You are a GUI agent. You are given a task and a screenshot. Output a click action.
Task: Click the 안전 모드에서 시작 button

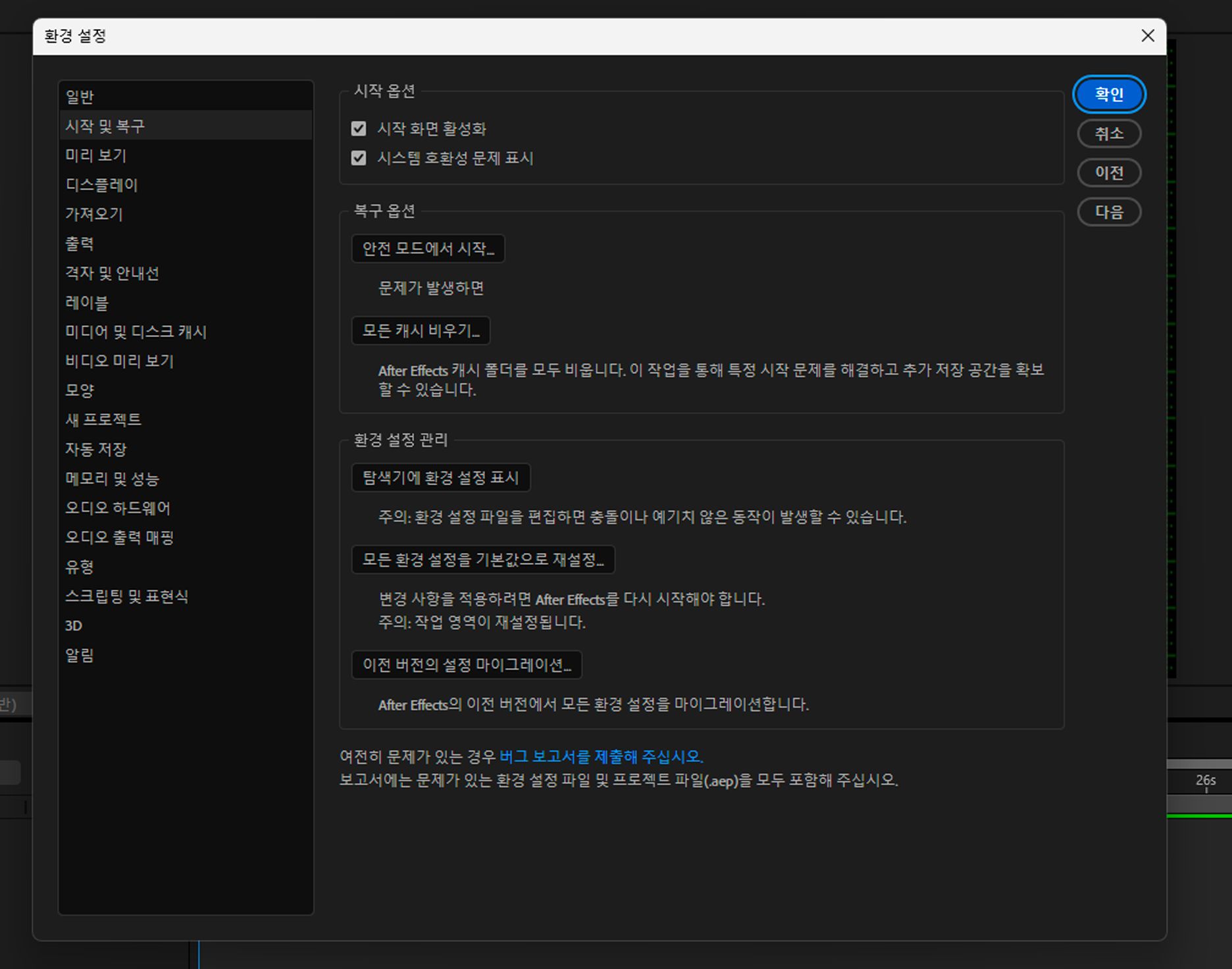pos(428,249)
